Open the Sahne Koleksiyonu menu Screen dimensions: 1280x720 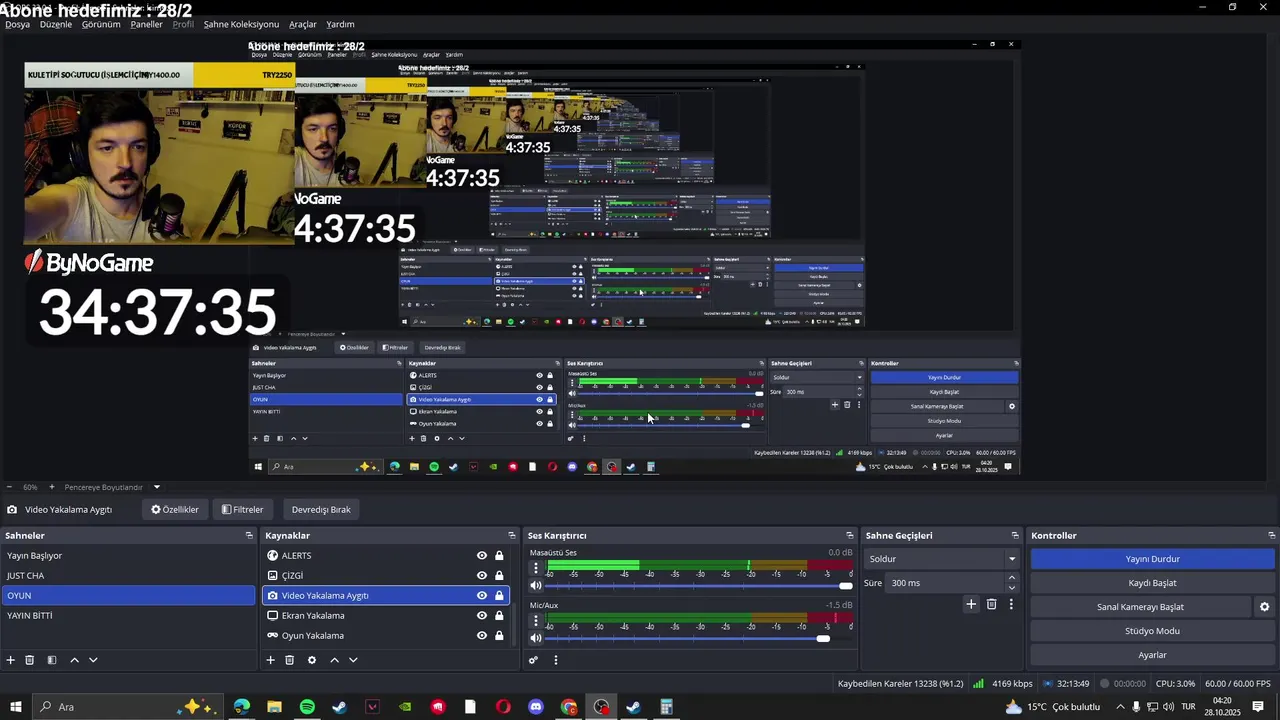tap(241, 24)
